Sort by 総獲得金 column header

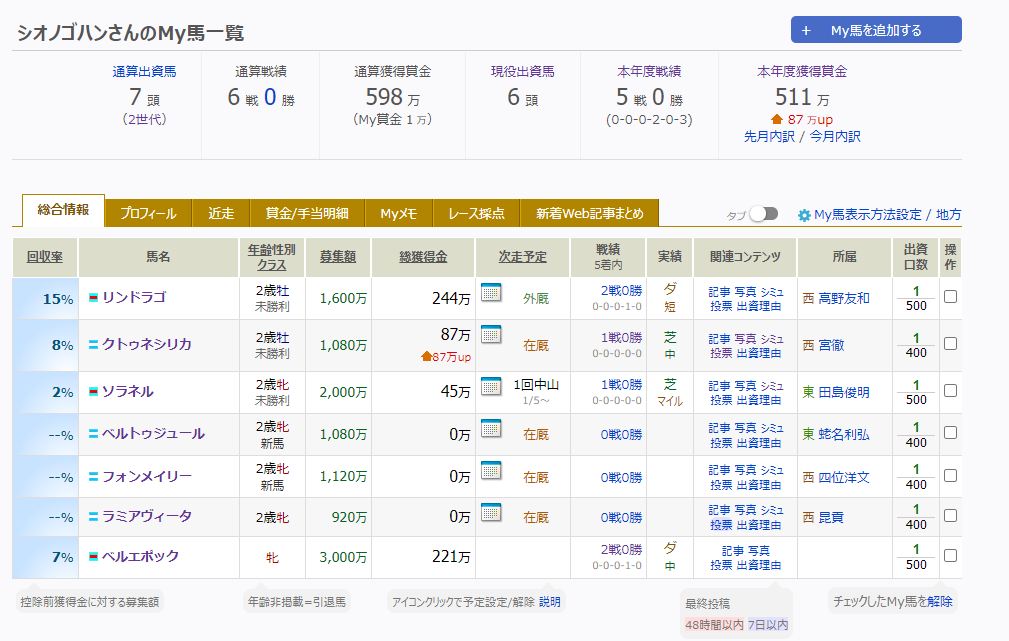click(x=422, y=257)
